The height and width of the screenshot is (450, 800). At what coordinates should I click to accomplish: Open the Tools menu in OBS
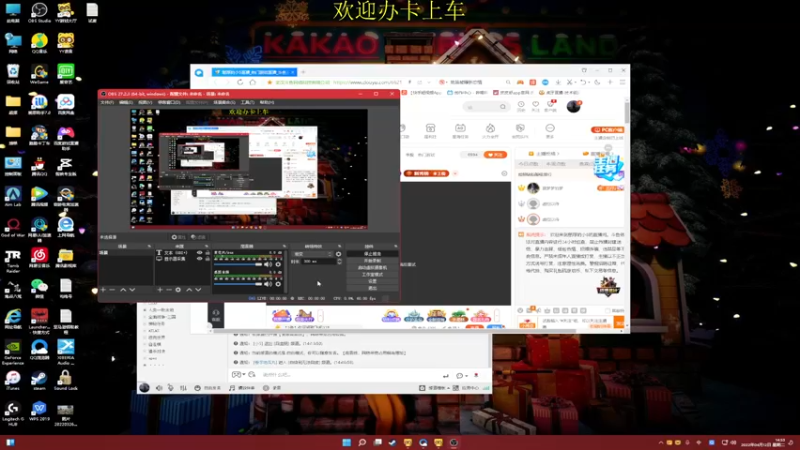click(x=247, y=102)
